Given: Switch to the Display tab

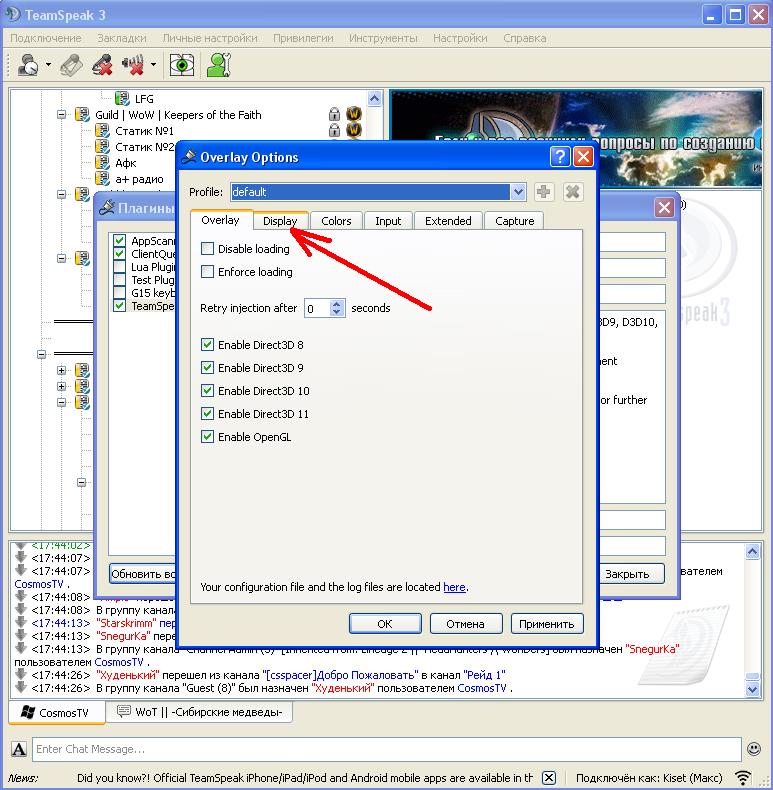Looking at the screenshot, I should pos(280,221).
